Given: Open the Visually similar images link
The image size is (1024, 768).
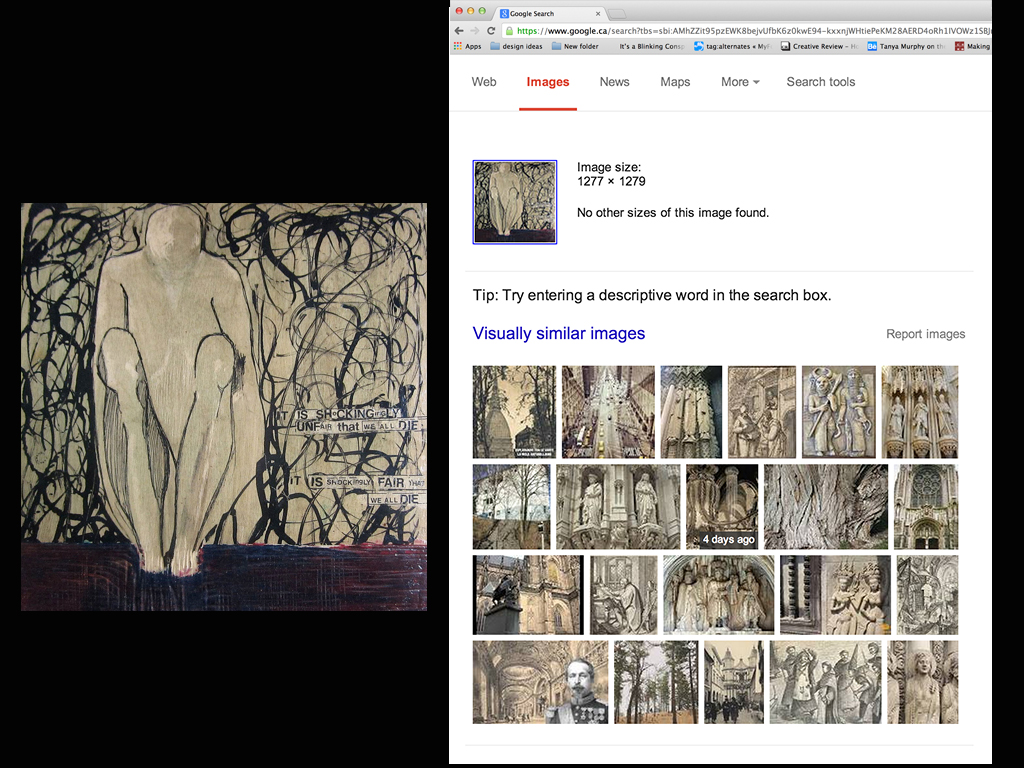Looking at the screenshot, I should coord(558,334).
